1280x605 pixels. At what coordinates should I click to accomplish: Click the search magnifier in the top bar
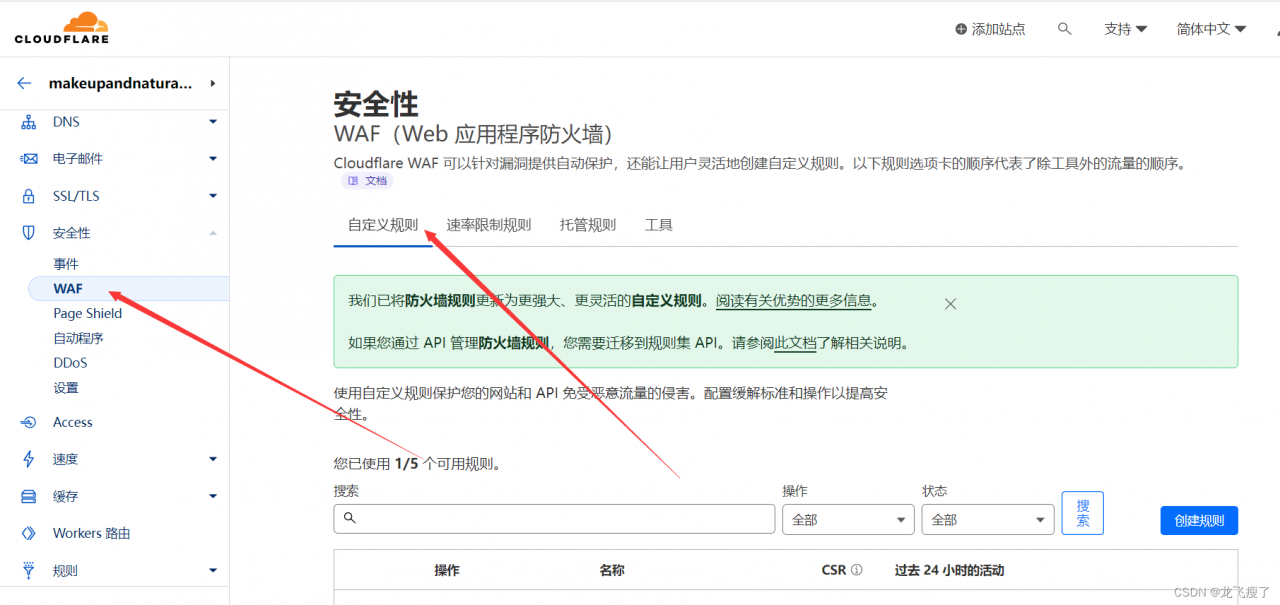(x=1064, y=28)
